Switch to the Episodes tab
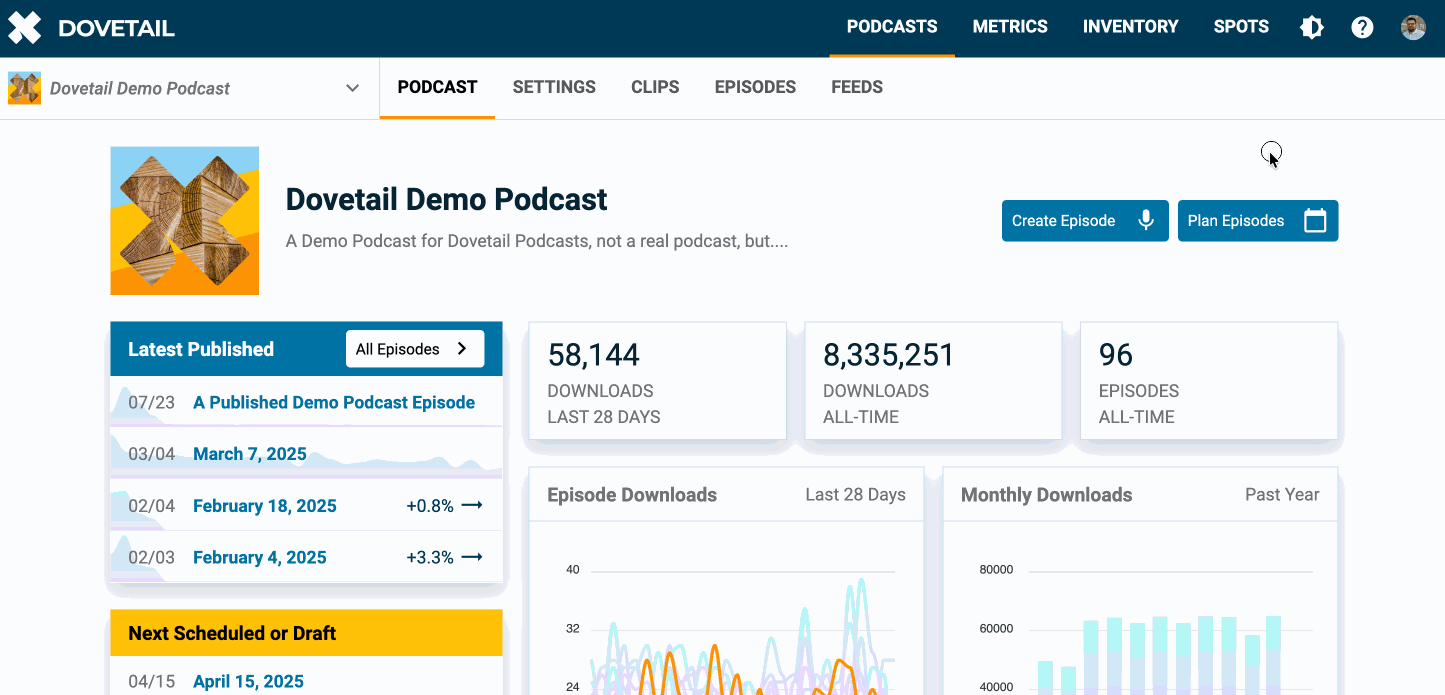 (x=755, y=87)
